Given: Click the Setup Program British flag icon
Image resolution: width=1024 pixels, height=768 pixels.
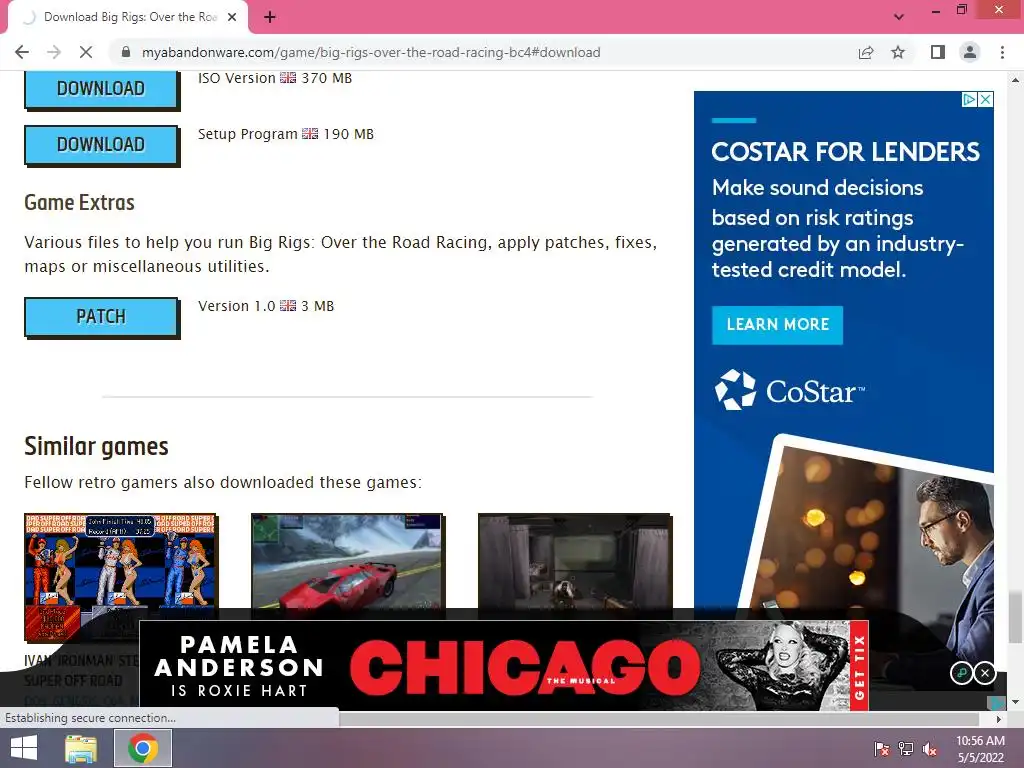Looking at the screenshot, I should pos(310,134).
